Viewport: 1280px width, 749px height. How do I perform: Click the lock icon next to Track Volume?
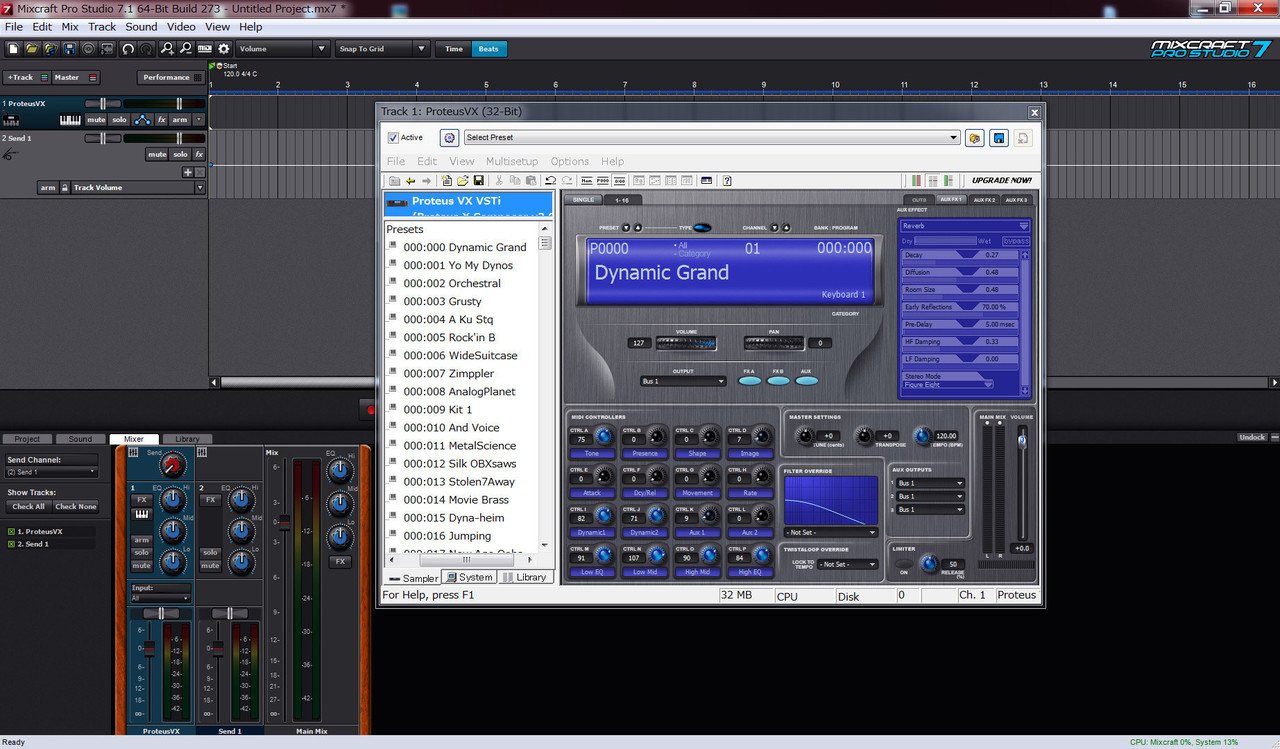pyautogui.click(x=65, y=188)
